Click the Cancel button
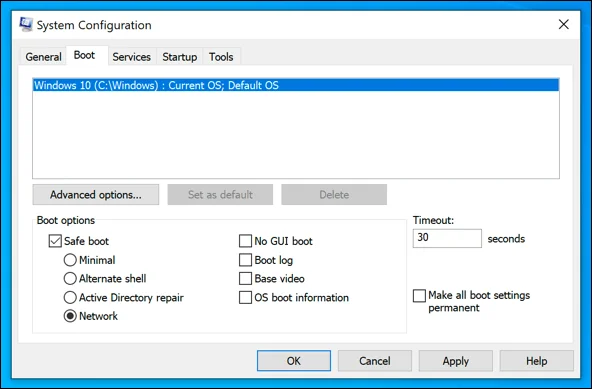 pos(375,361)
